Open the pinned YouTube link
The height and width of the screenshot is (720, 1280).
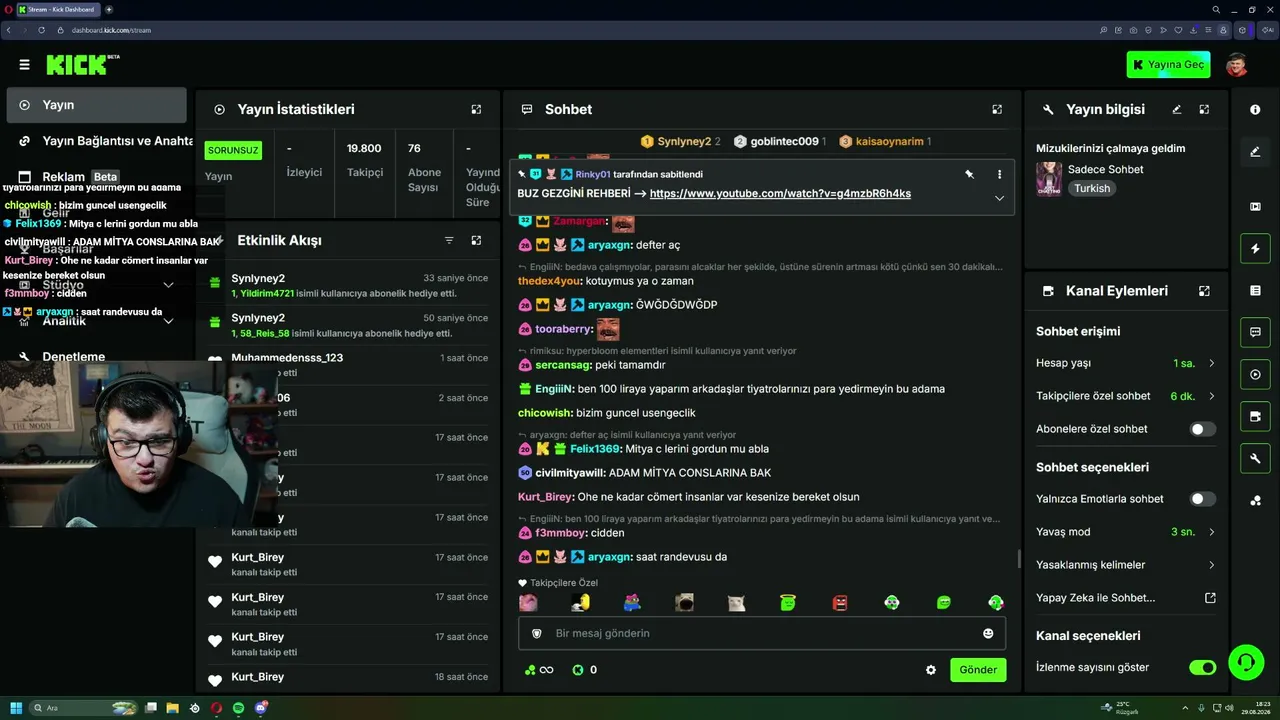tap(780, 194)
